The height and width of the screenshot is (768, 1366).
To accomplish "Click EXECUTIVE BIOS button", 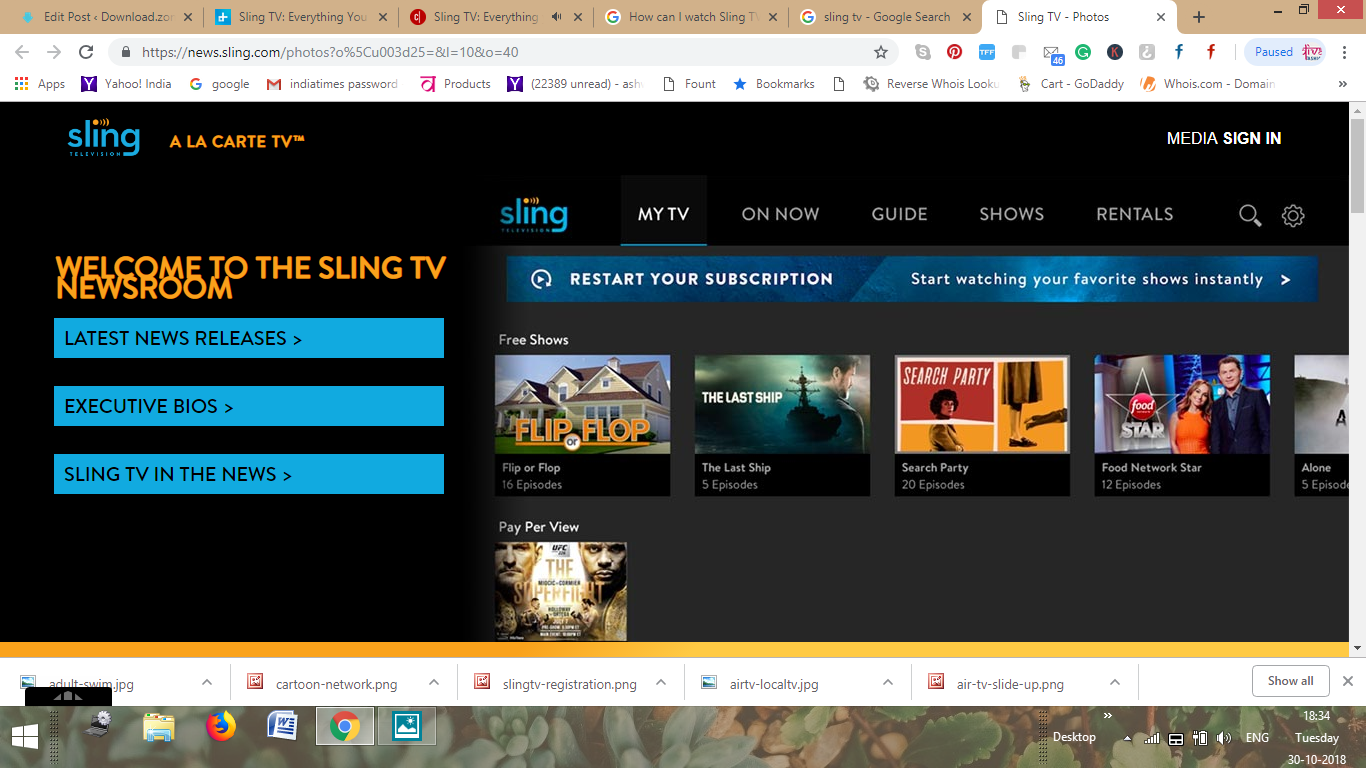I will click(x=249, y=406).
